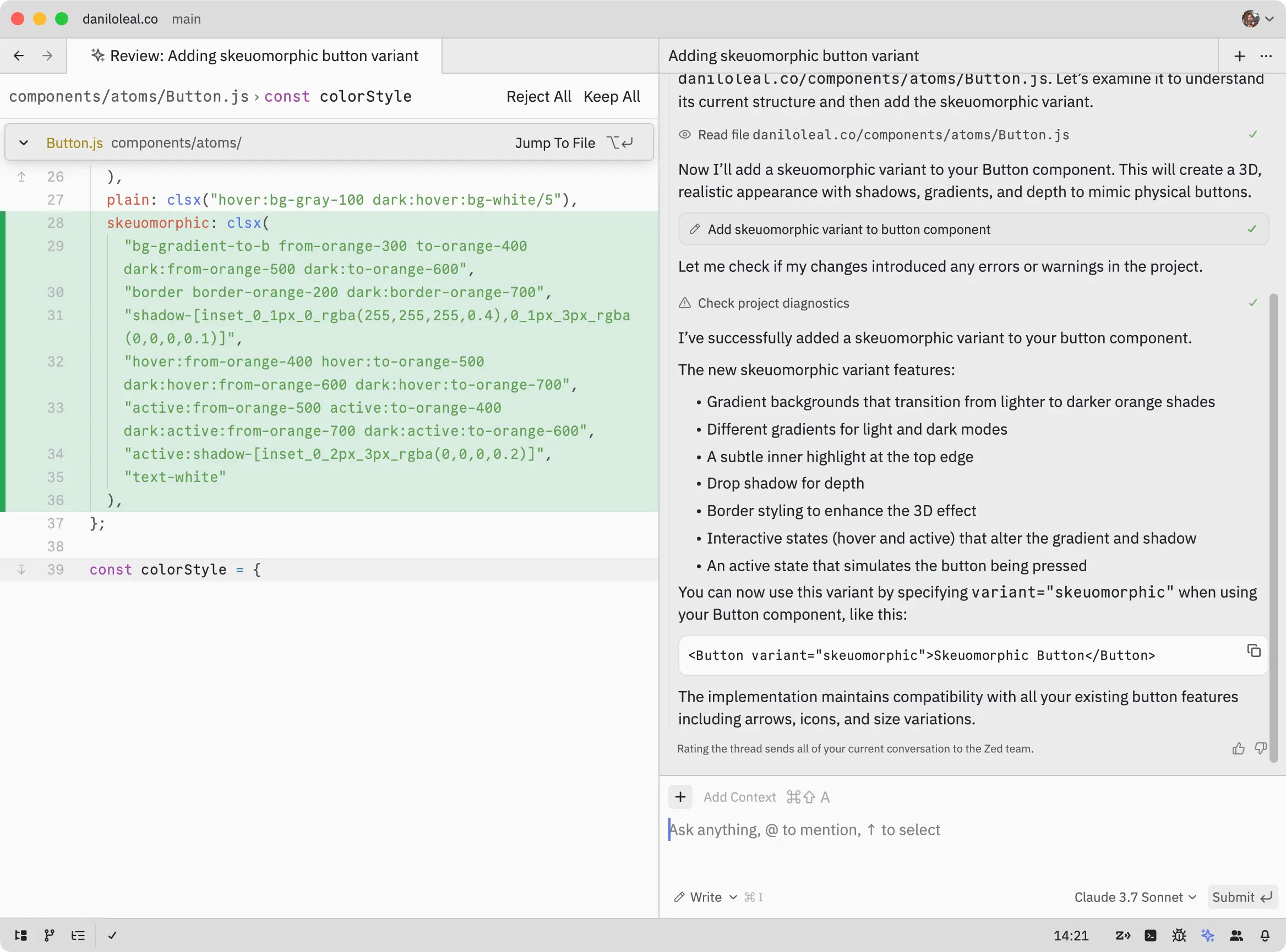This screenshot has height=952, width=1286.
Task: Open the agent panel three-dot options menu
Action: 1266,56
